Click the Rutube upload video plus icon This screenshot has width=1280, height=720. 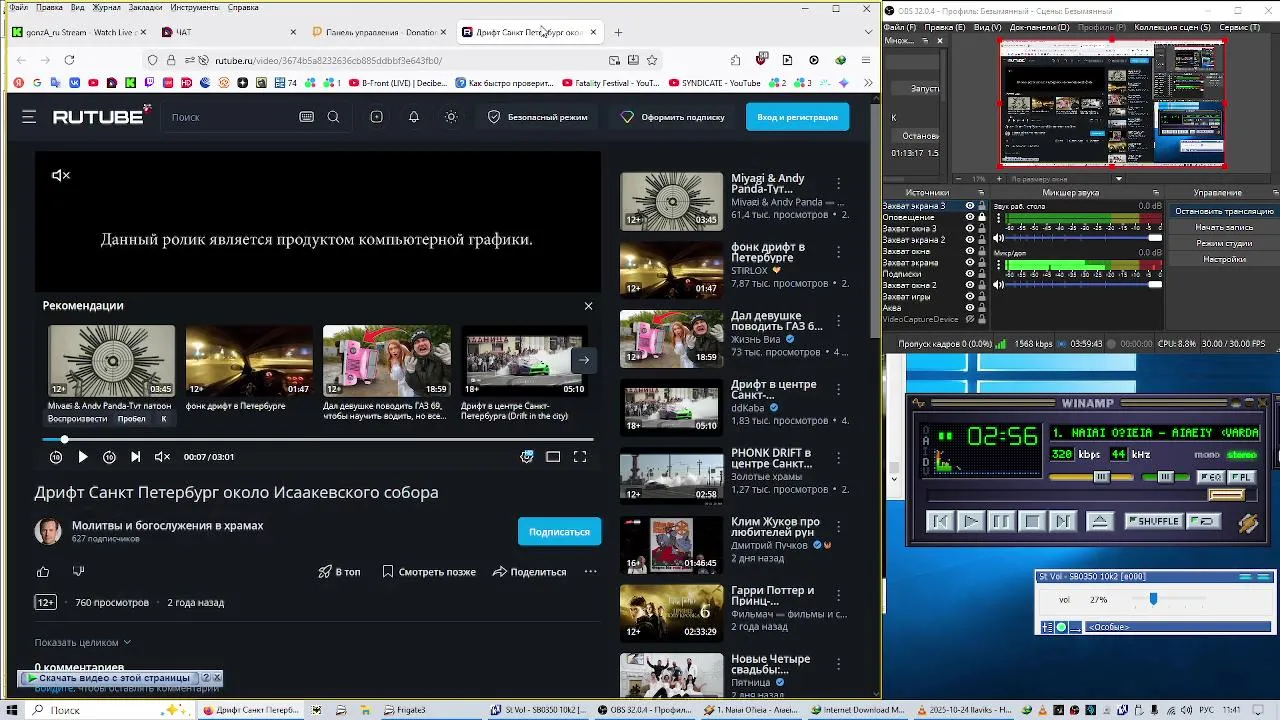pyautogui.click(x=376, y=117)
